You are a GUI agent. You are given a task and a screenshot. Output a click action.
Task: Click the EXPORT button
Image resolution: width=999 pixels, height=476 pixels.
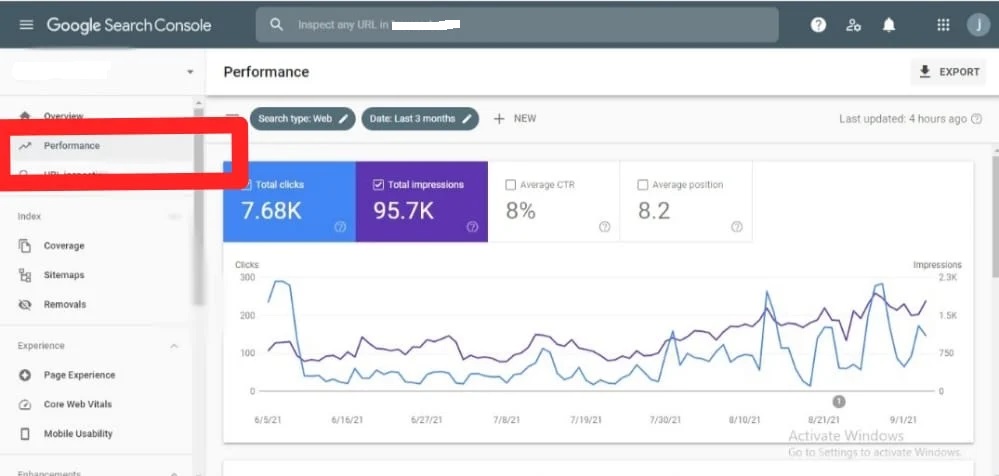tap(948, 72)
